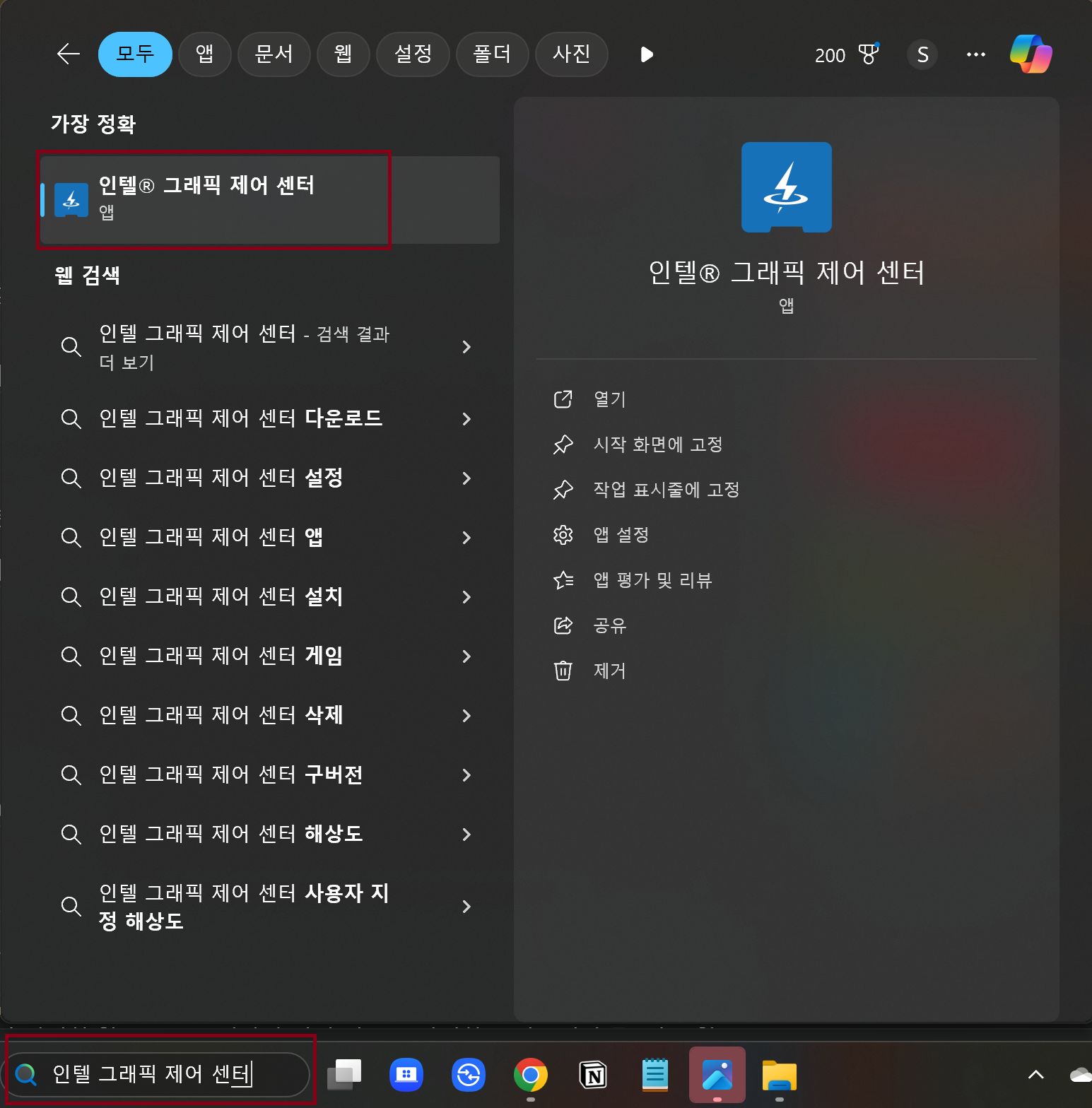
Task: Expand the 설치 suggestion chevron
Action: 466,597
